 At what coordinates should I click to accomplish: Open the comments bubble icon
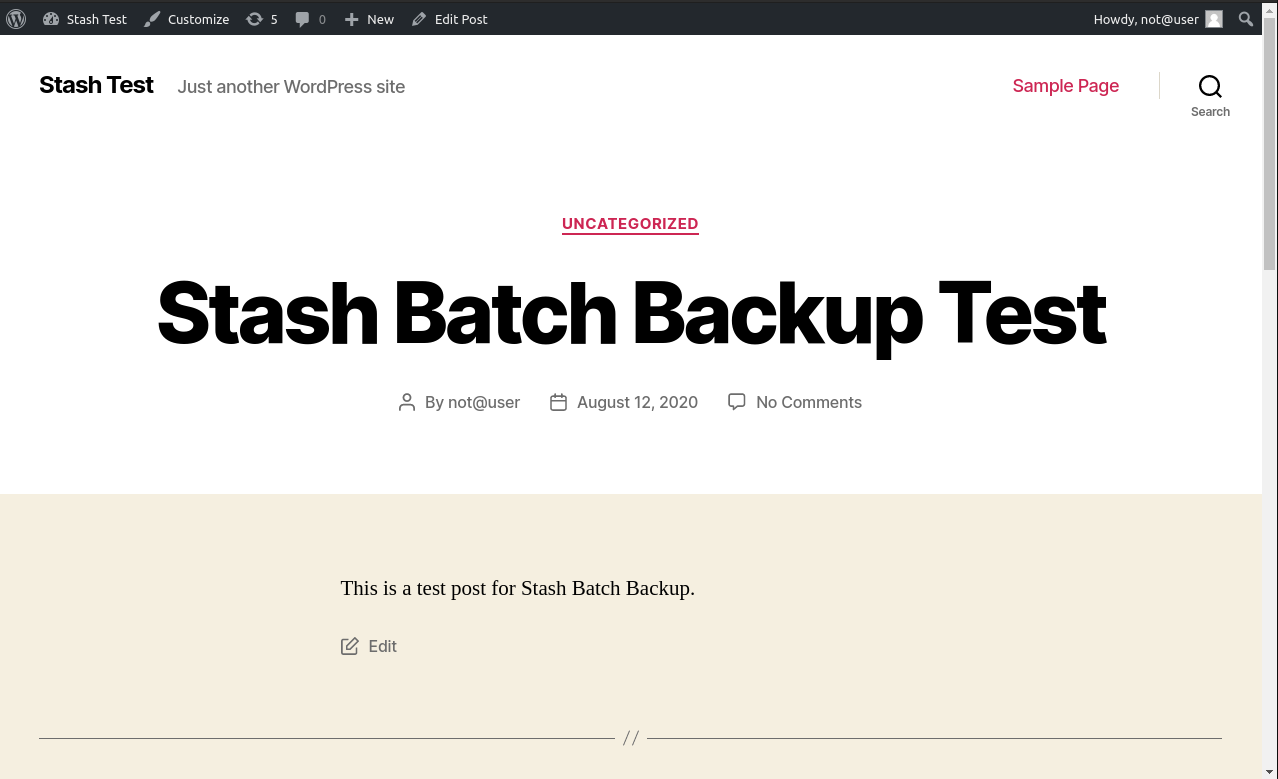310,19
